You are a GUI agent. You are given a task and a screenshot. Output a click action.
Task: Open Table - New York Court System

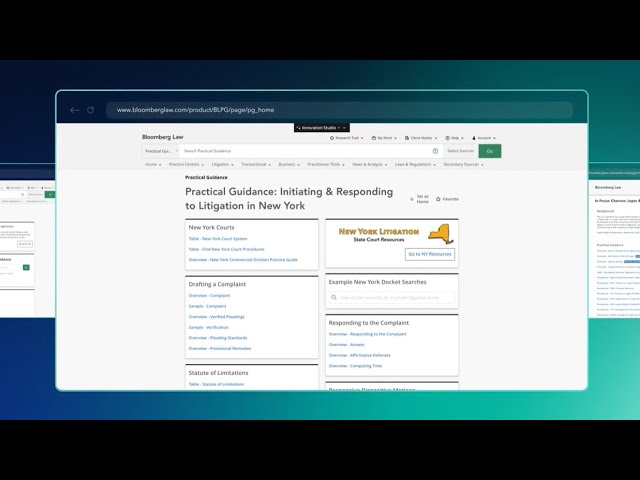(218, 239)
